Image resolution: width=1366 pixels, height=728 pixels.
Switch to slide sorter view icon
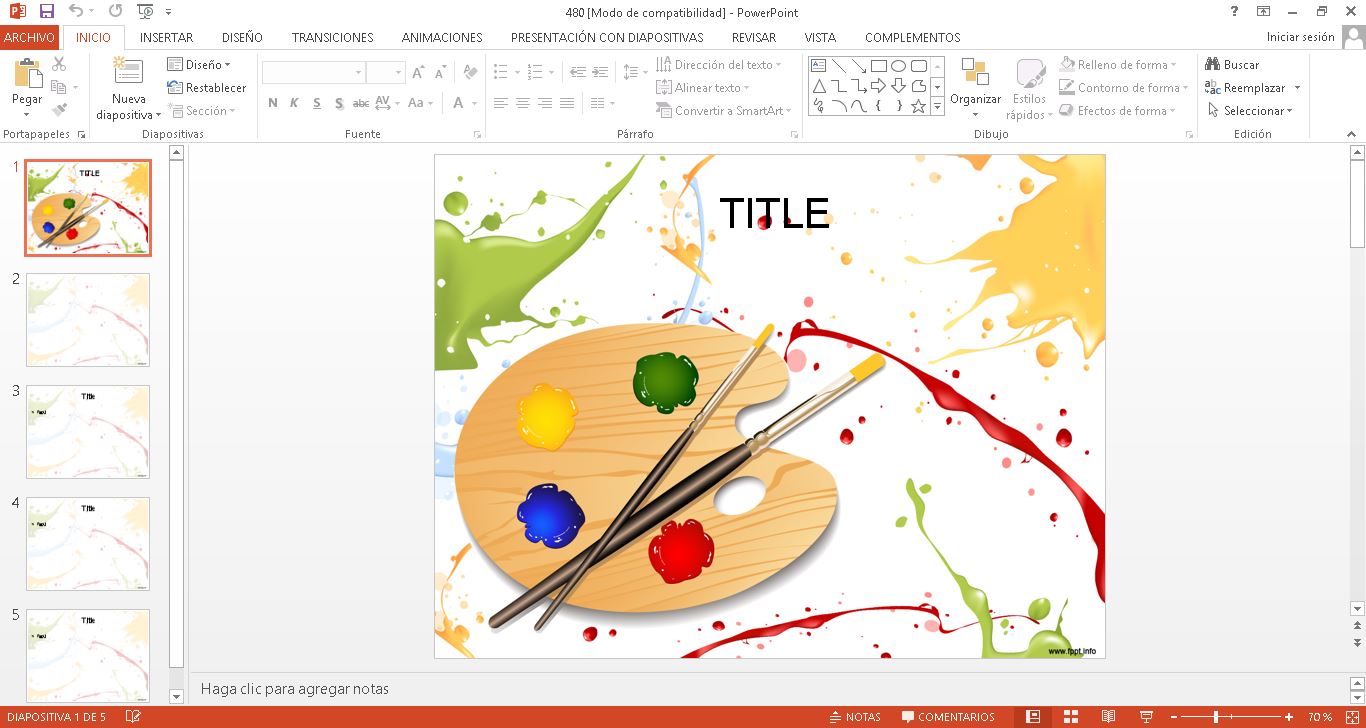[x=1071, y=717]
